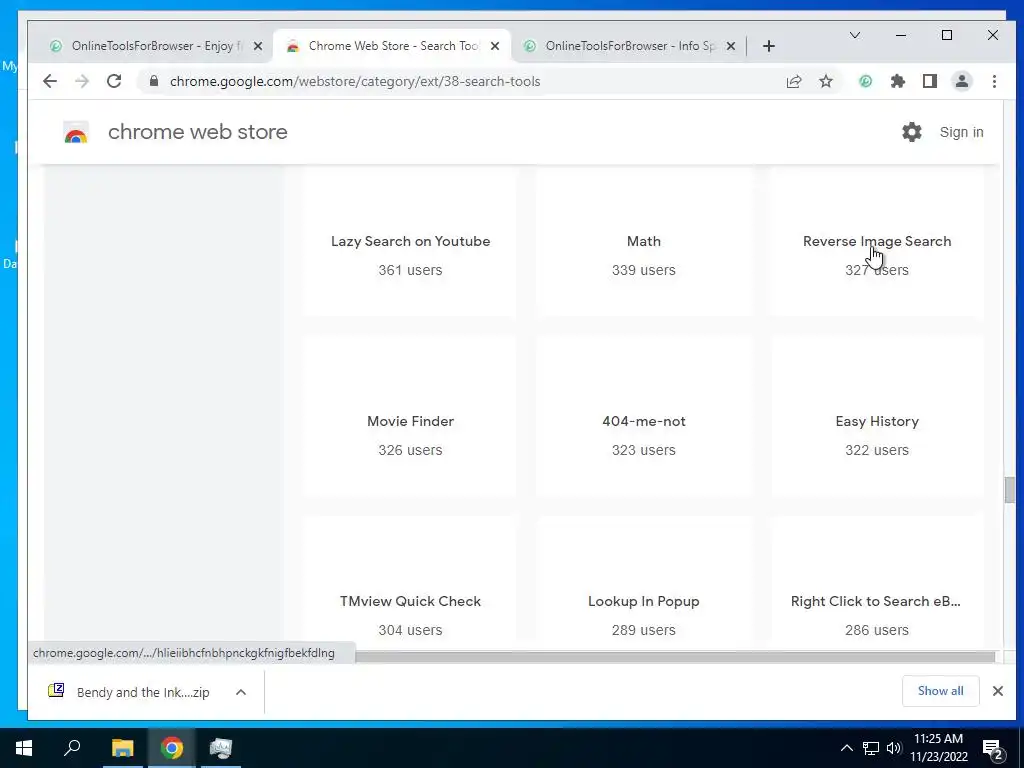Image resolution: width=1024 pixels, height=768 pixels.
Task: Click the forward navigation arrow
Action: 82,81
